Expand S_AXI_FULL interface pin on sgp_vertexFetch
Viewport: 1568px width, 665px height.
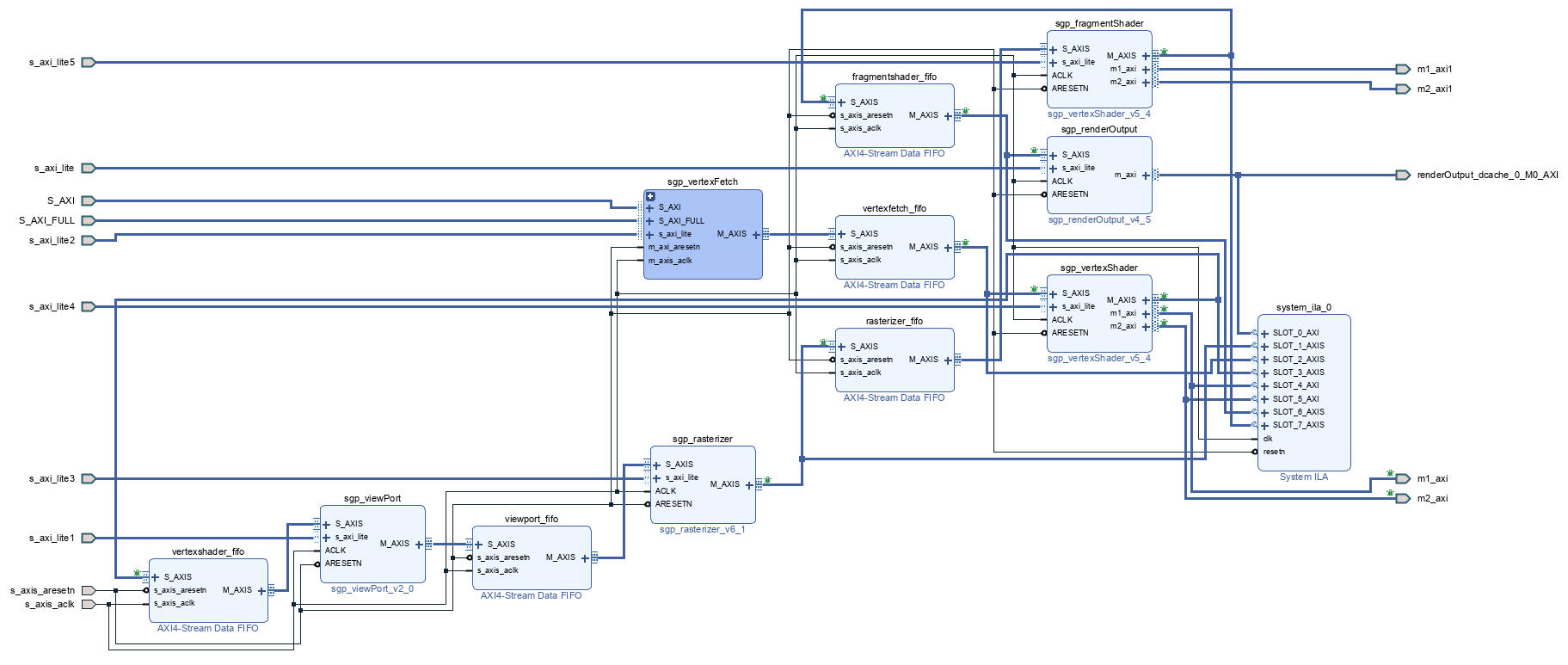(650, 221)
